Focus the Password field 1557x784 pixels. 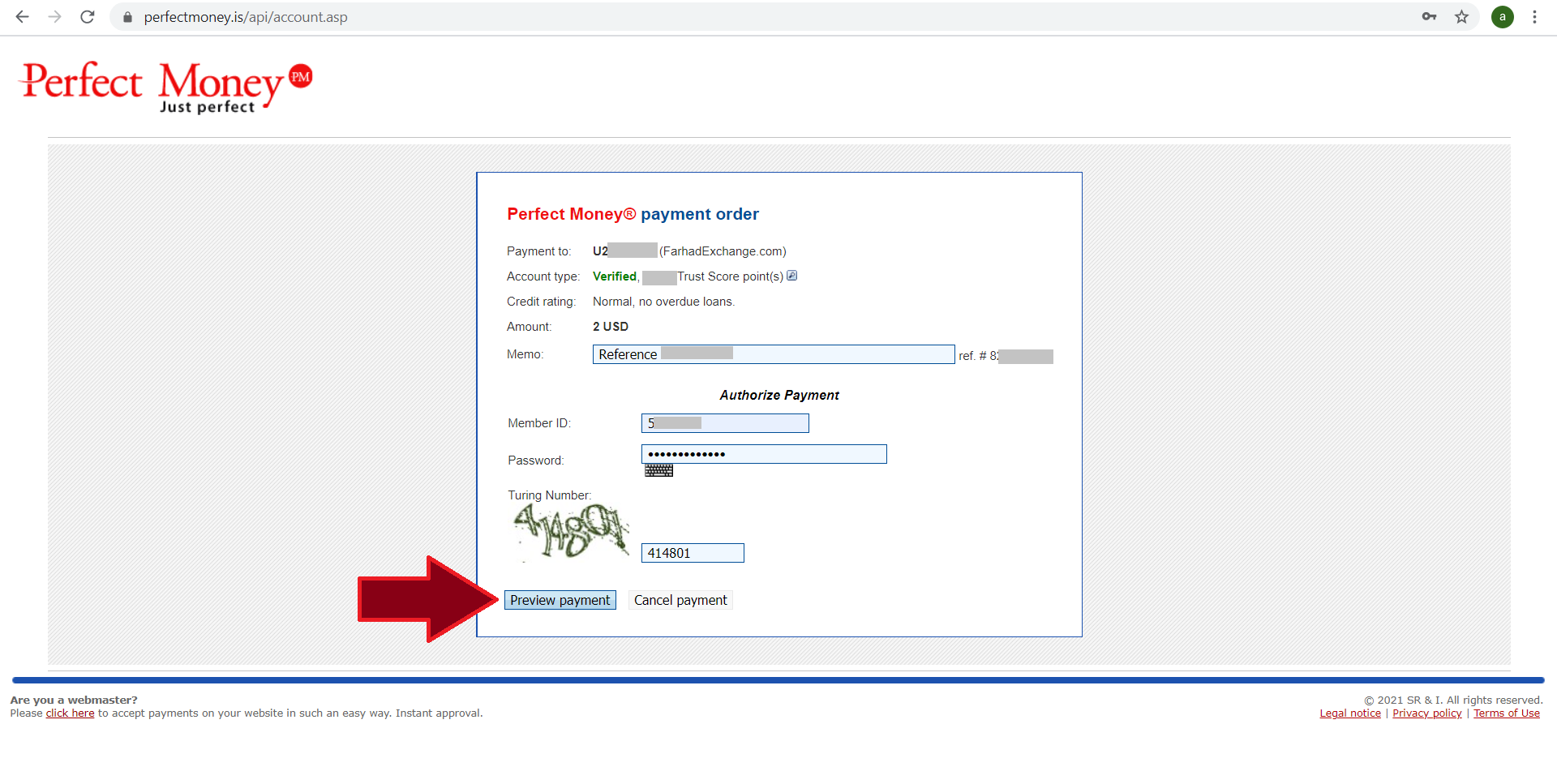[x=764, y=454]
